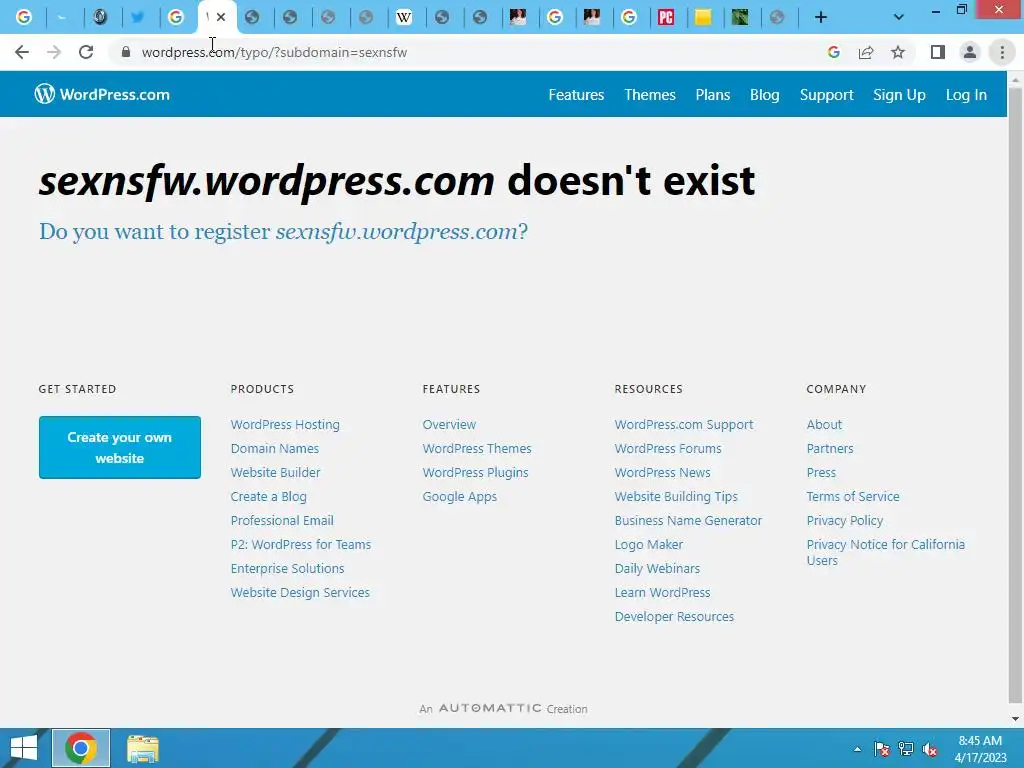
Task: Open WordPress Forums link
Action: 668,449
